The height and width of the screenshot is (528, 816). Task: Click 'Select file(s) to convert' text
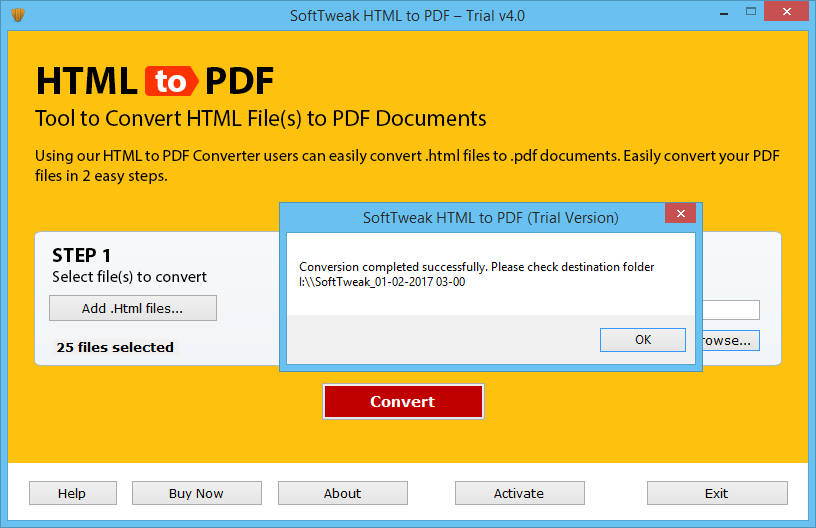[x=129, y=277]
